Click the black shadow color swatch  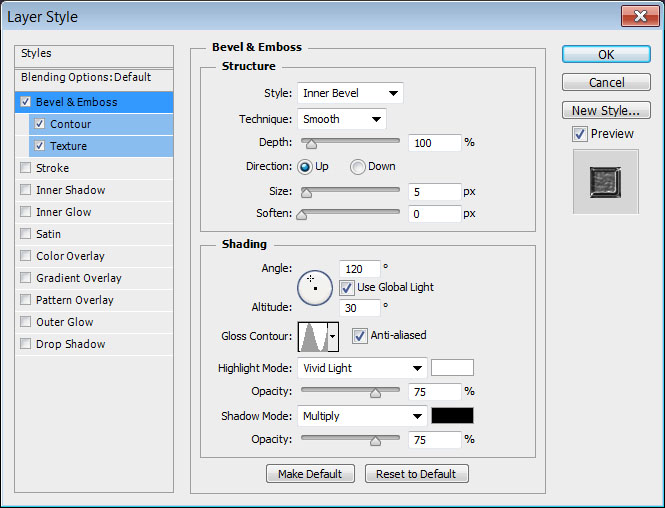point(452,416)
